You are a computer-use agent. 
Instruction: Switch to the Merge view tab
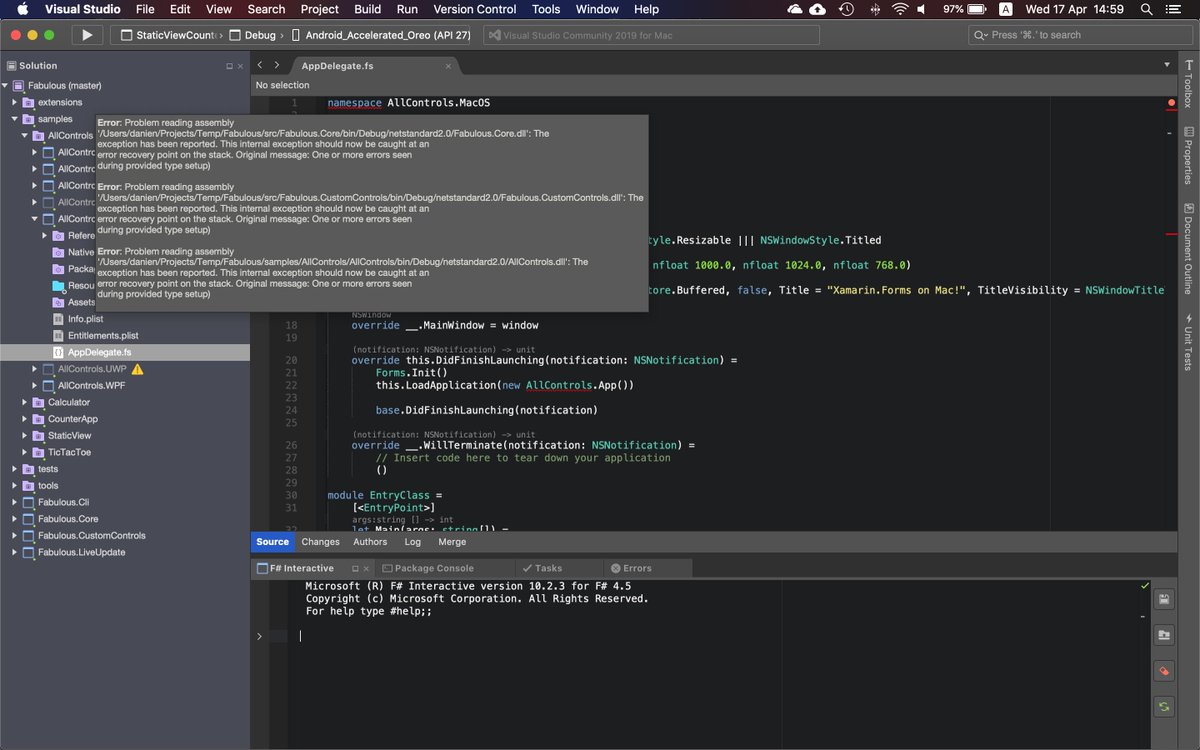click(452, 542)
